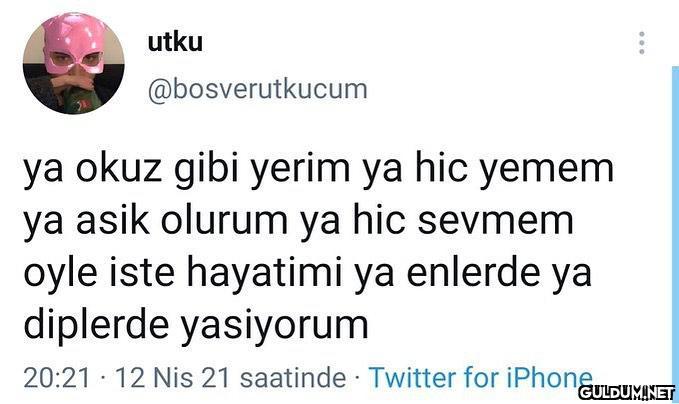The width and height of the screenshot is (679, 404).
Task: Click the tweet line starting ya asik olurum
Action: 298,223
